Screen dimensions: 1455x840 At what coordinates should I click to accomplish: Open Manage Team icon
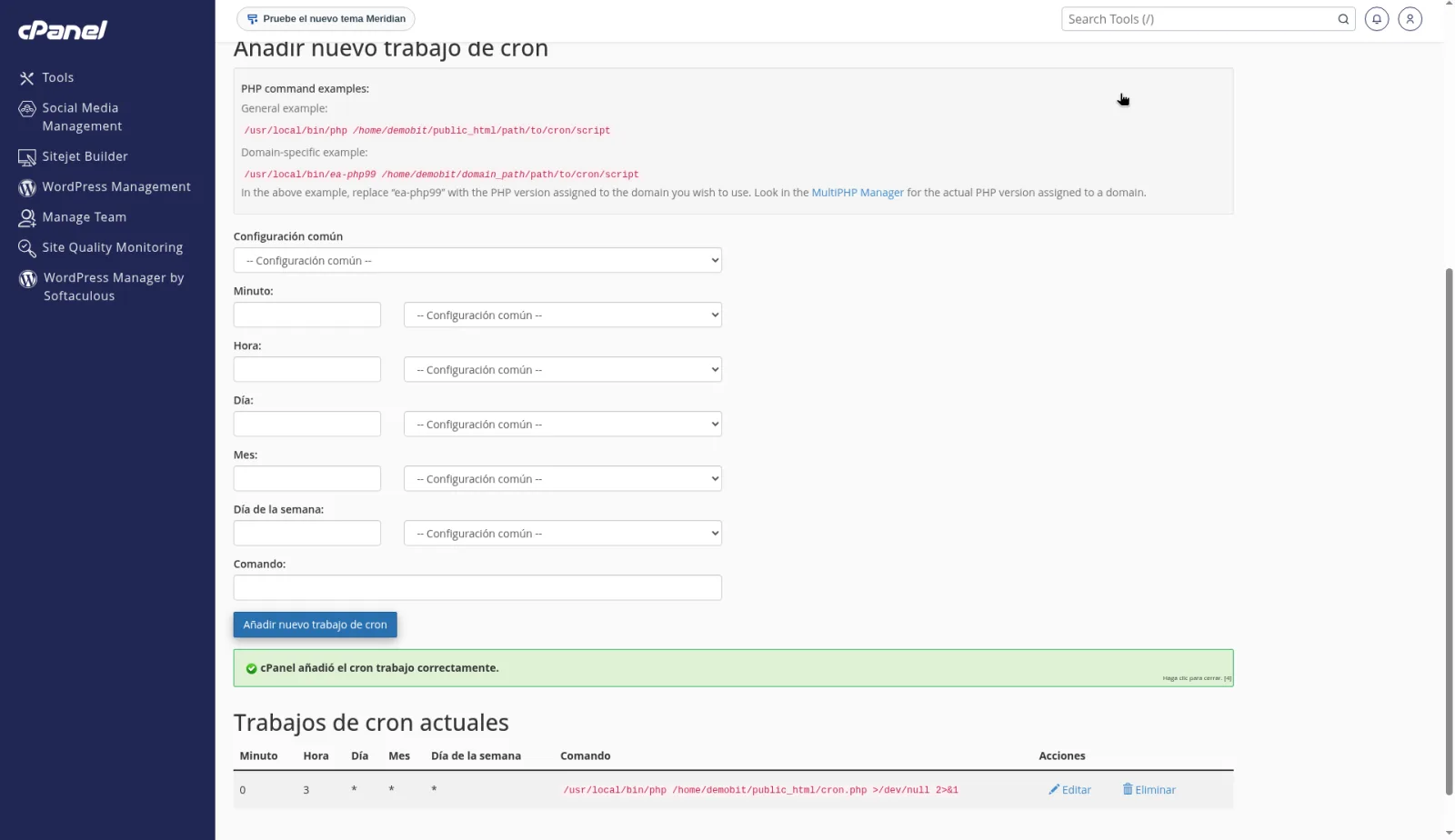pos(27,218)
